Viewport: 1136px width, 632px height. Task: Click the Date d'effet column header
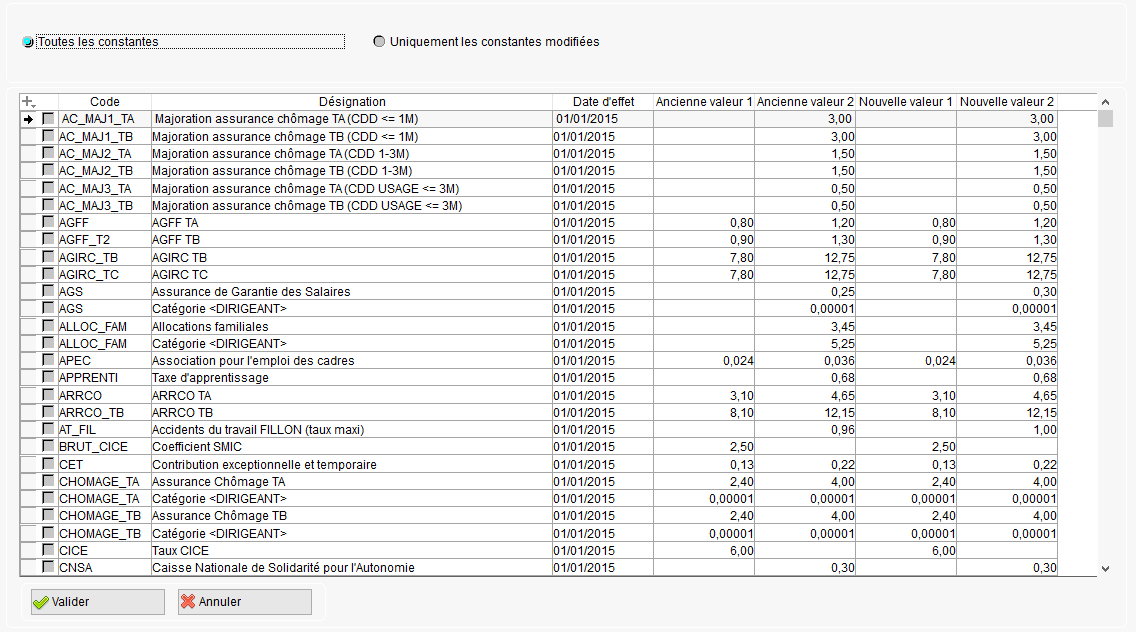pyautogui.click(x=603, y=102)
